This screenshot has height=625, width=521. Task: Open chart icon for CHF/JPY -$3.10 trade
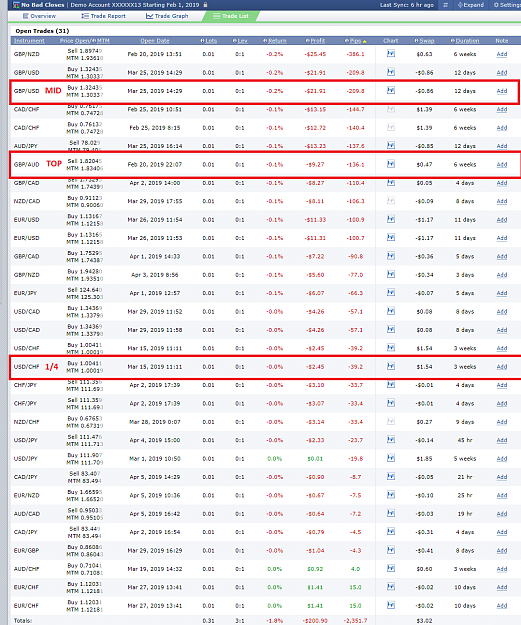391,385
